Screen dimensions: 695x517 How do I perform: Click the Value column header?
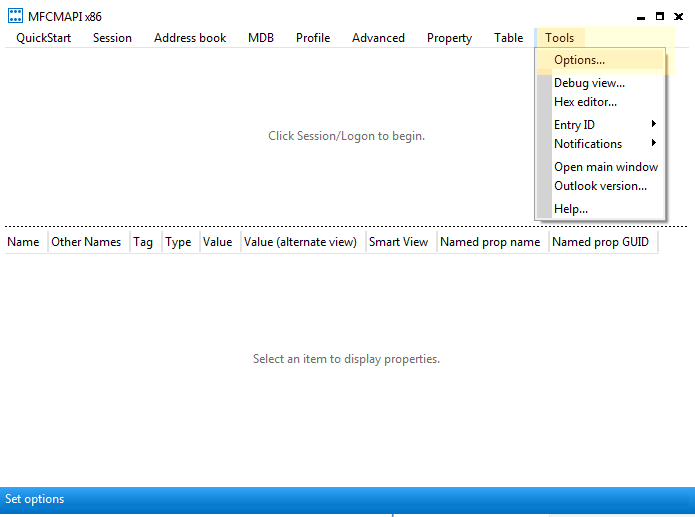(x=220, y=242)
